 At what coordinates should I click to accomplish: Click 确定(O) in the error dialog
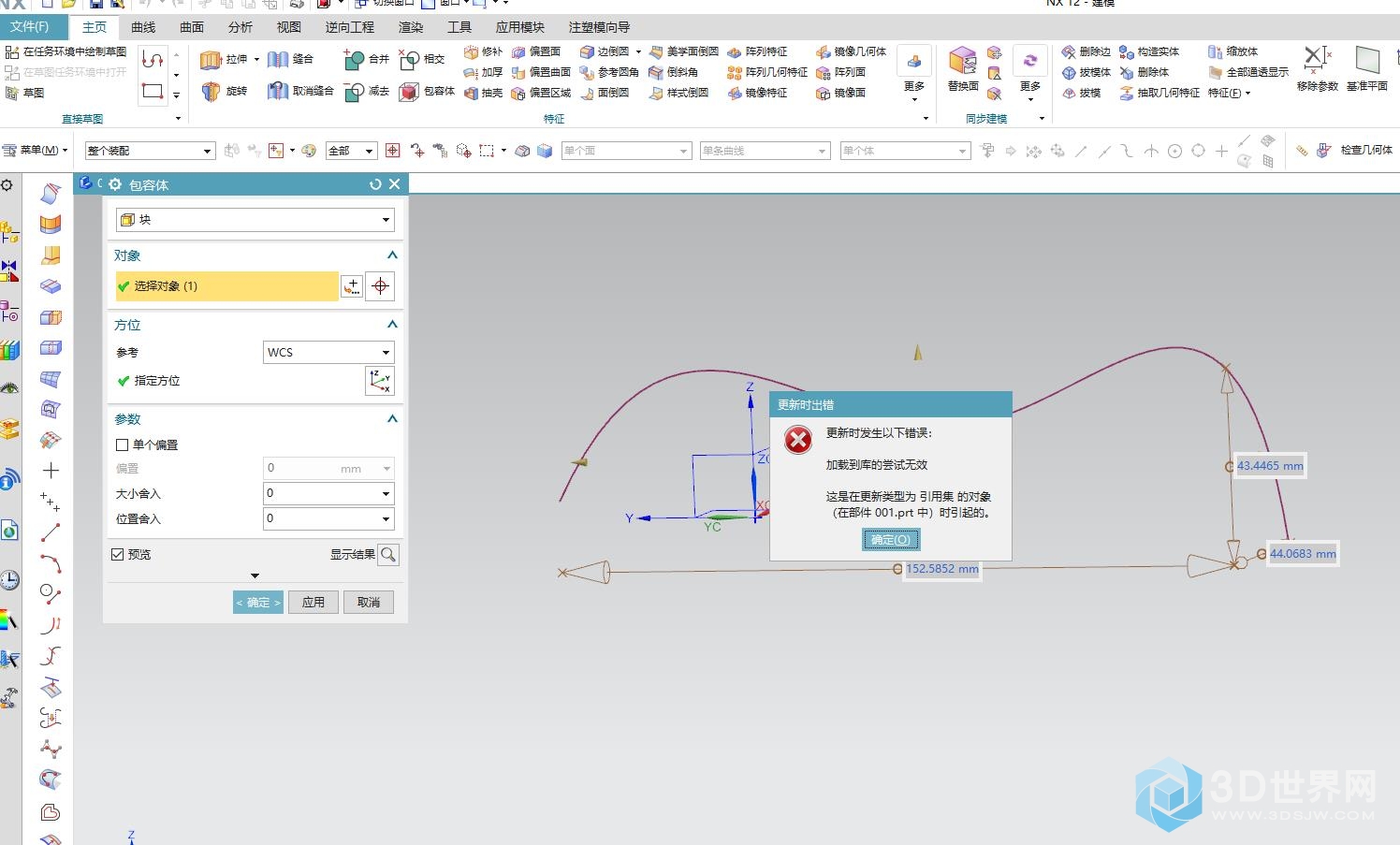[x=891, y=539]
